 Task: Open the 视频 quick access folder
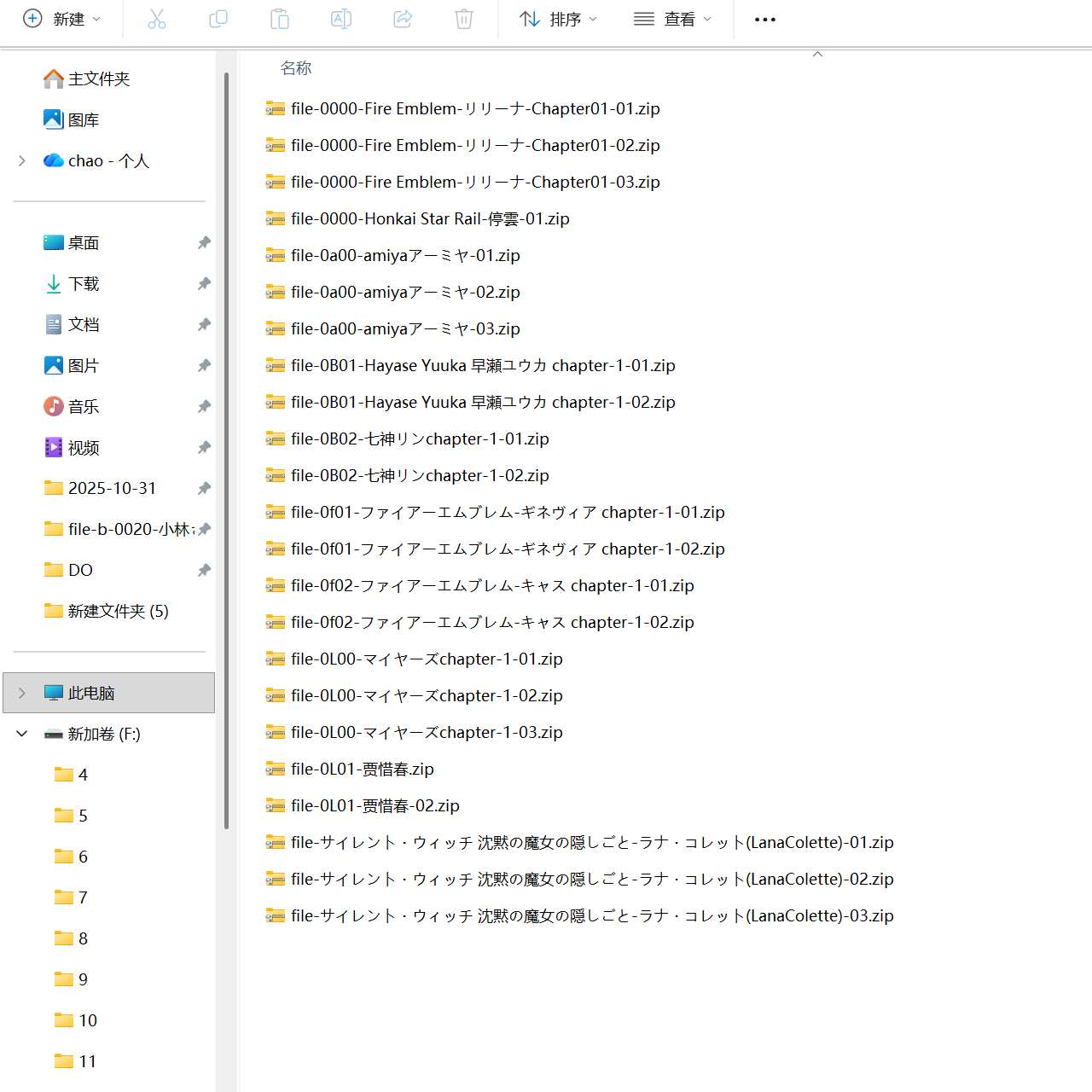pyautogui.click(x=72, y=447)
